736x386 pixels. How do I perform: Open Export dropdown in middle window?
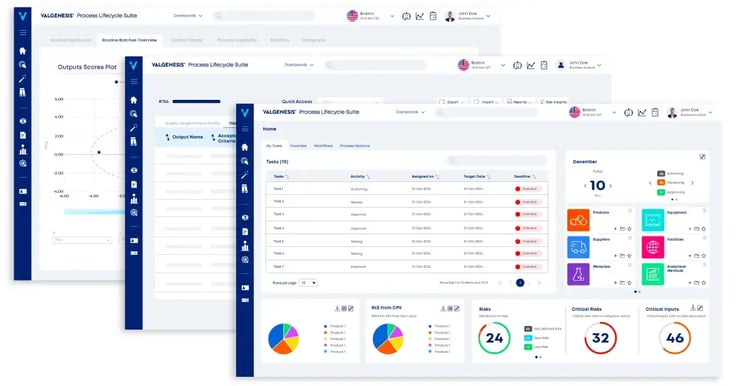(452, 102)
